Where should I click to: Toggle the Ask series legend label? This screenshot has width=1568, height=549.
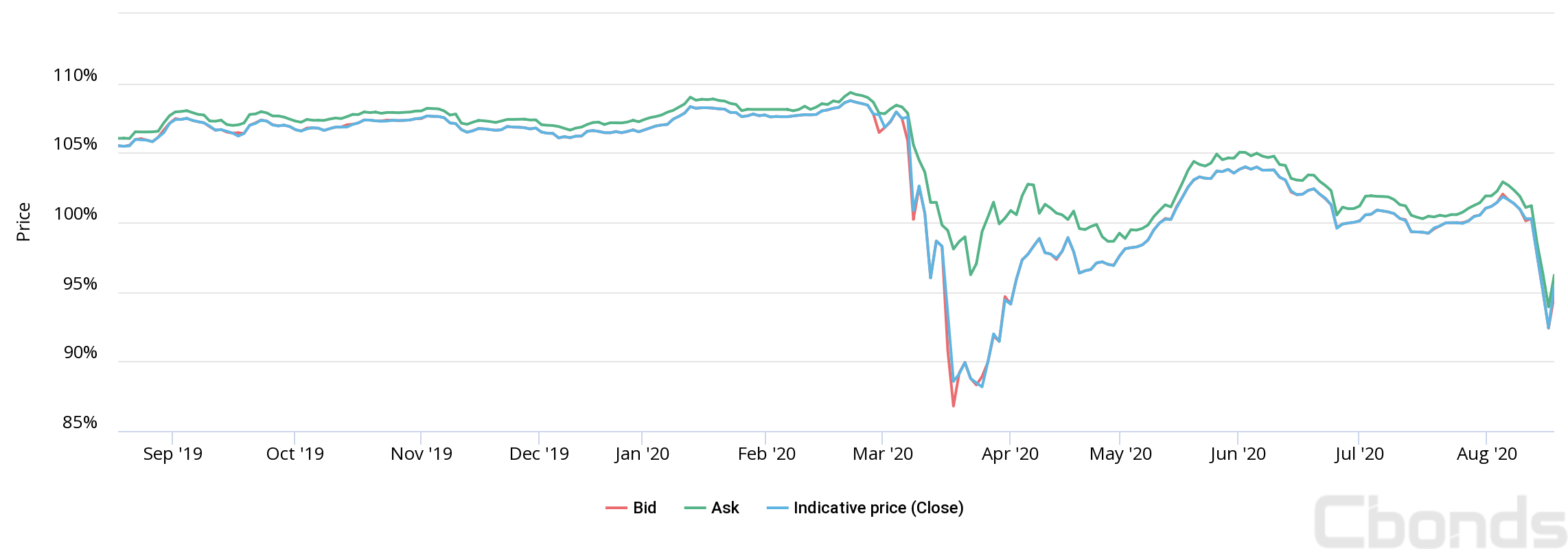coord(725,508)
